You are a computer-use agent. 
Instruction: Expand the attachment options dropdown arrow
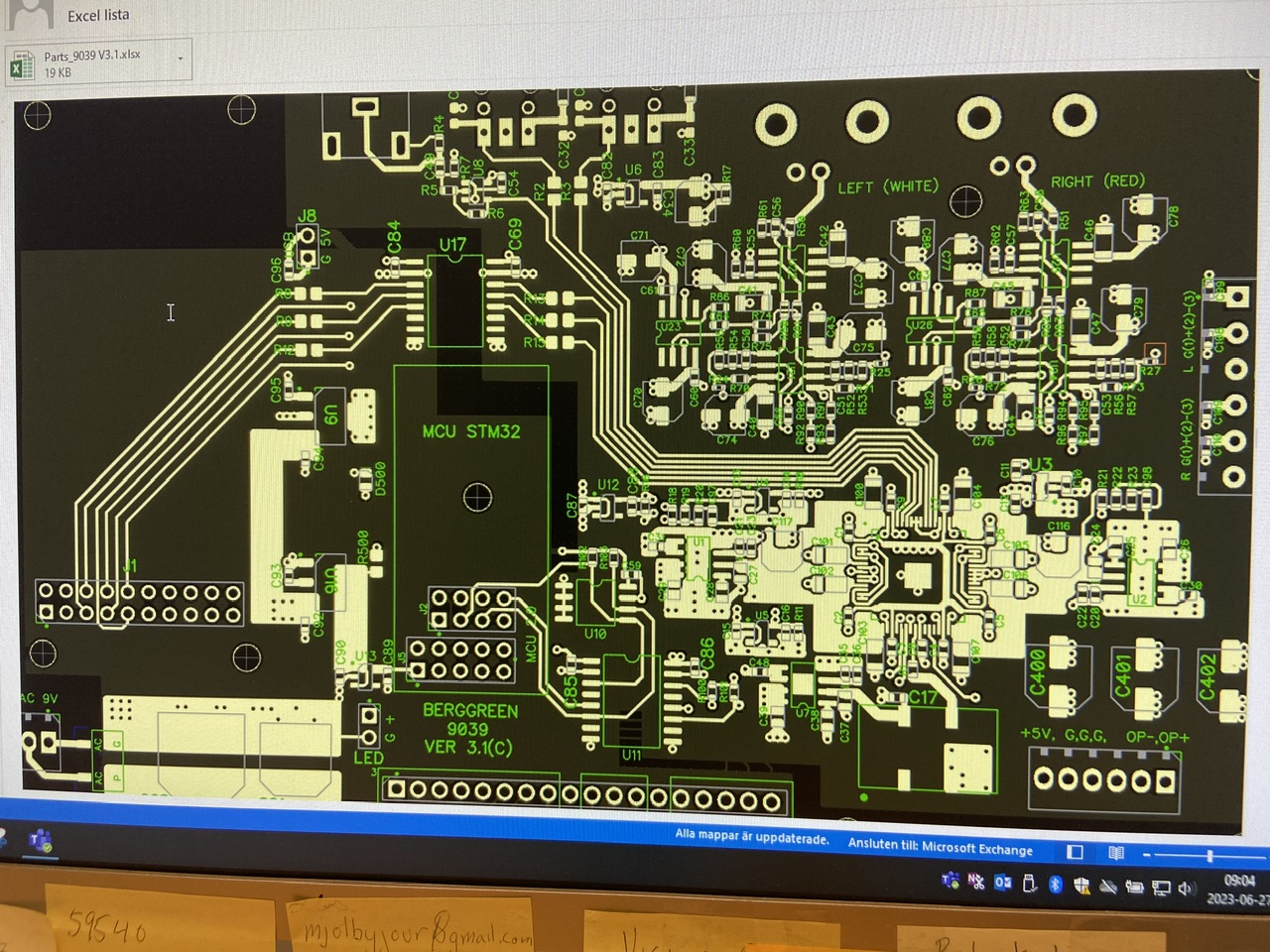coord(181,59)
